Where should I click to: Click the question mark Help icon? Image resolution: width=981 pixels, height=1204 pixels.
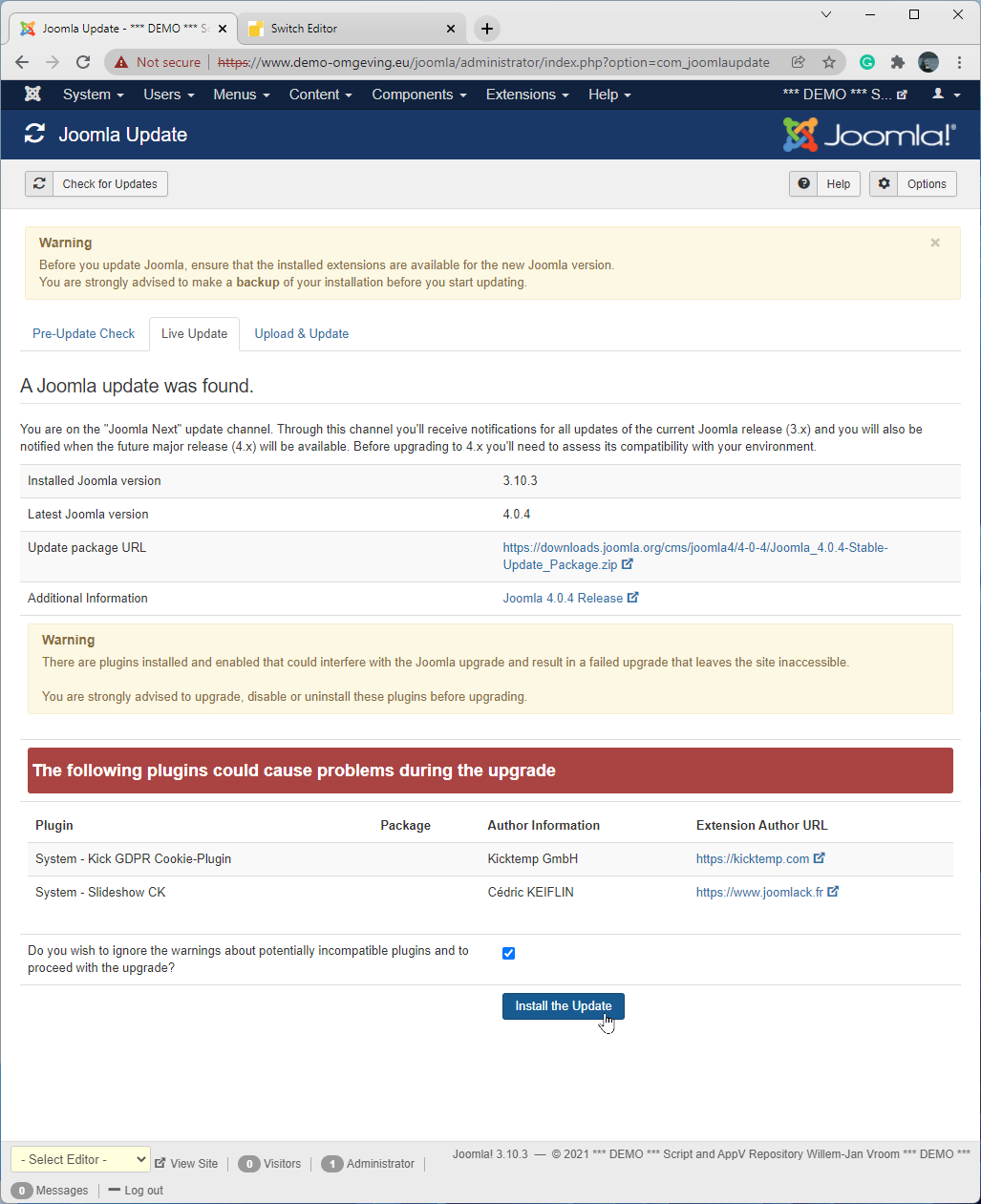coord(804,184)
